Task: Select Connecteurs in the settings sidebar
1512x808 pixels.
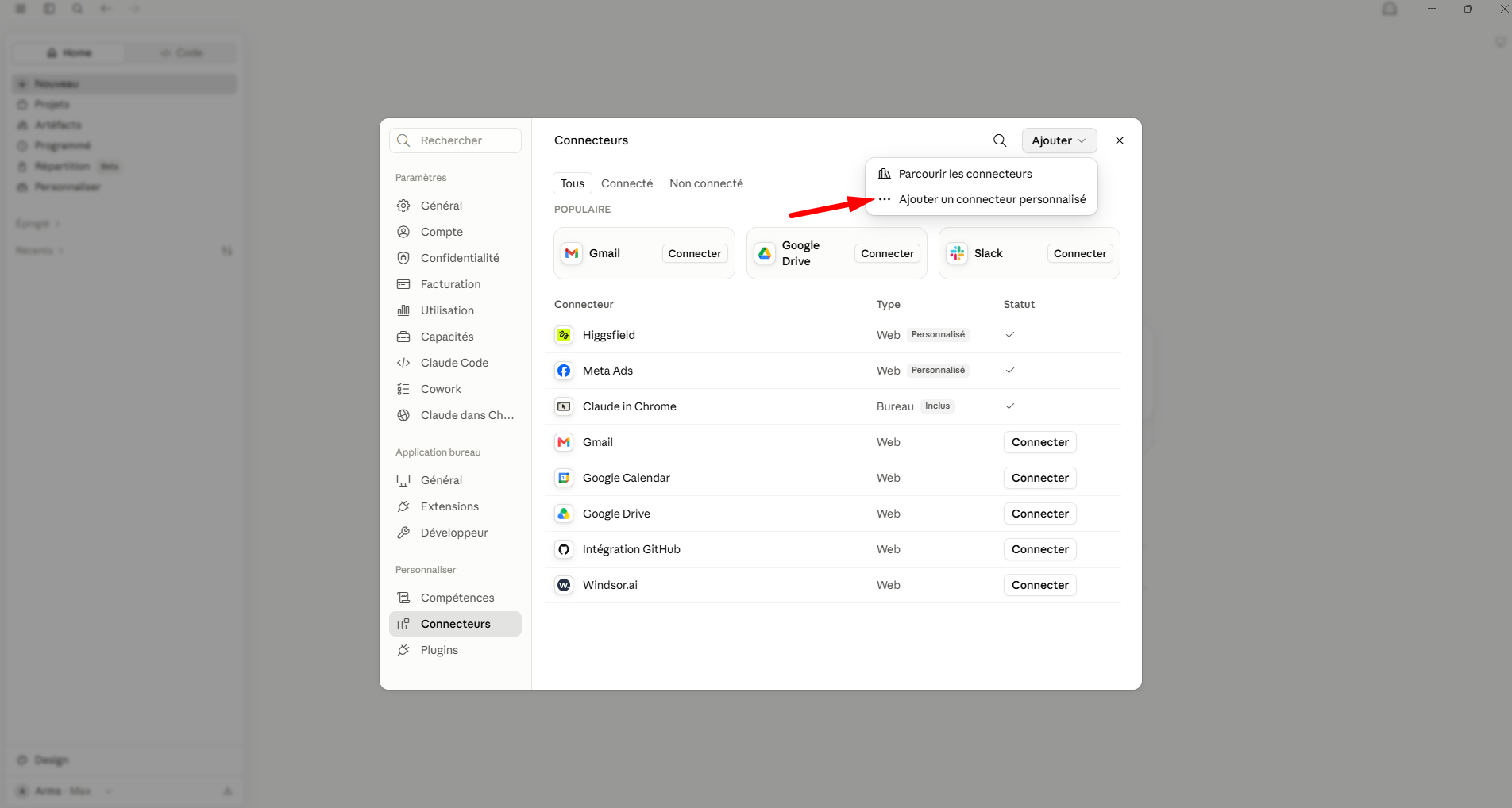Action: 455,624
